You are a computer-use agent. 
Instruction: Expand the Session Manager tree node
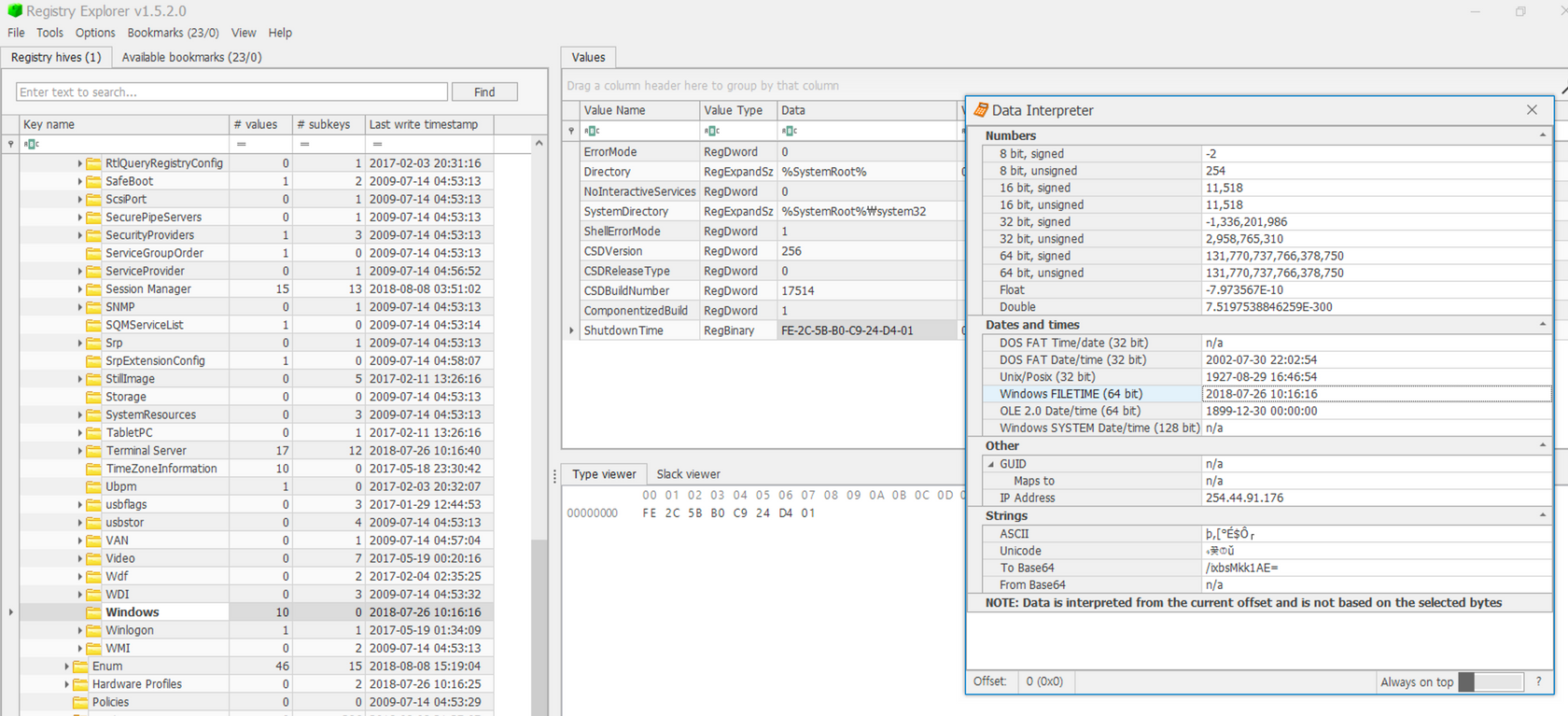79,289
